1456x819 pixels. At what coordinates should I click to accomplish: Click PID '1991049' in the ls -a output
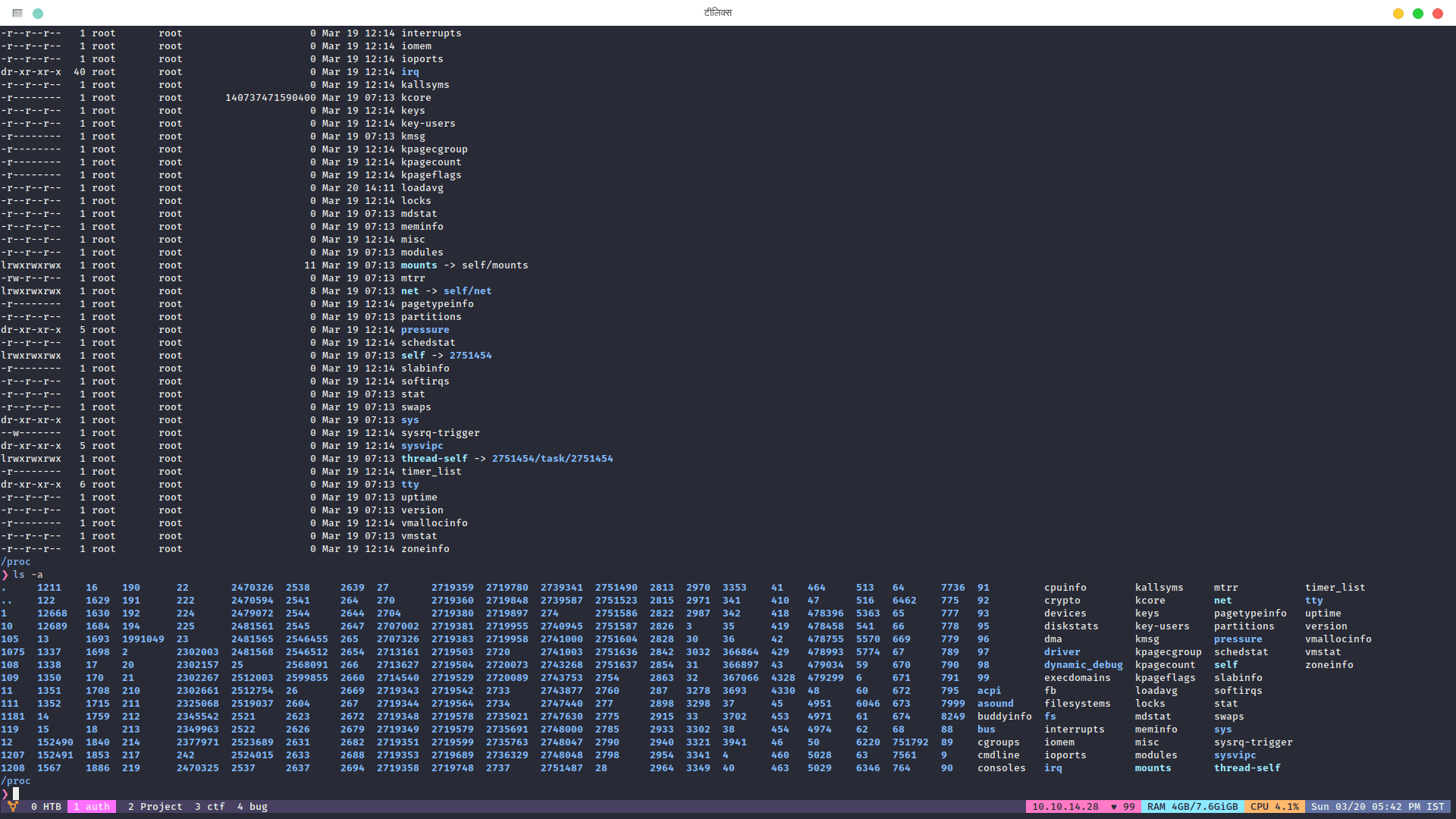(143, 639)
